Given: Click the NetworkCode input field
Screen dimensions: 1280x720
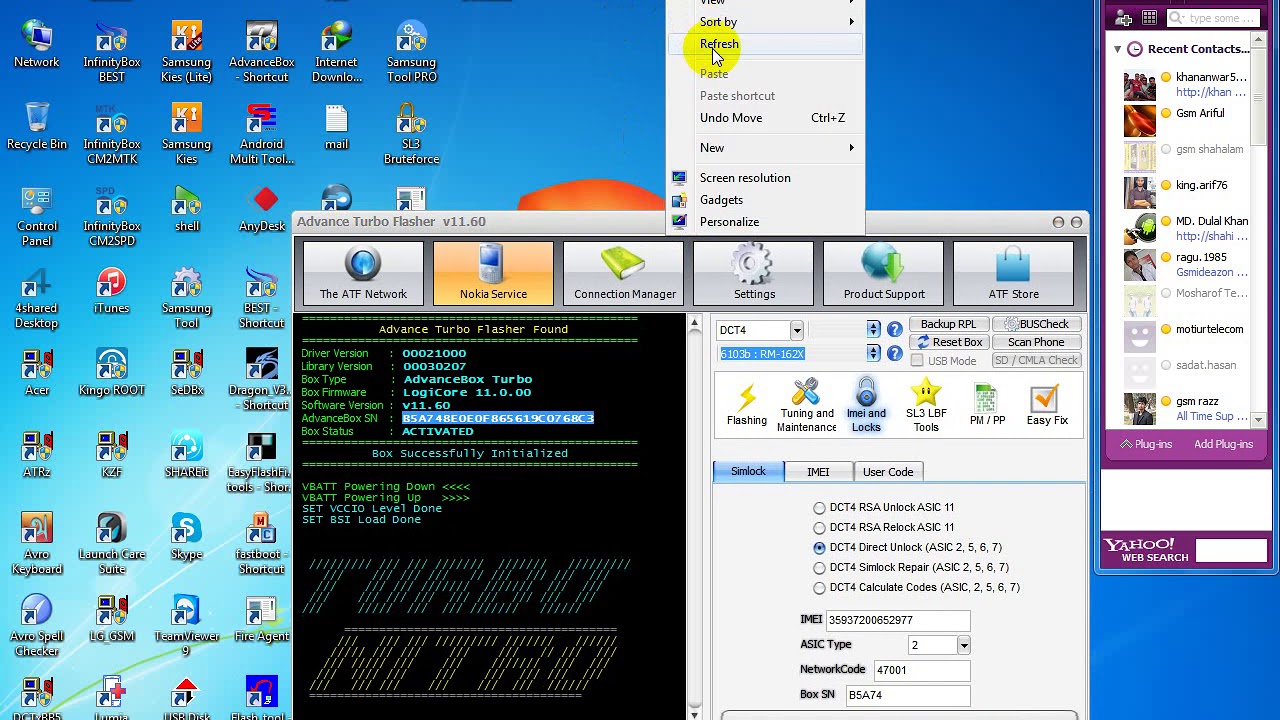Looking at the screenshot, I should [x=920, y=670].
